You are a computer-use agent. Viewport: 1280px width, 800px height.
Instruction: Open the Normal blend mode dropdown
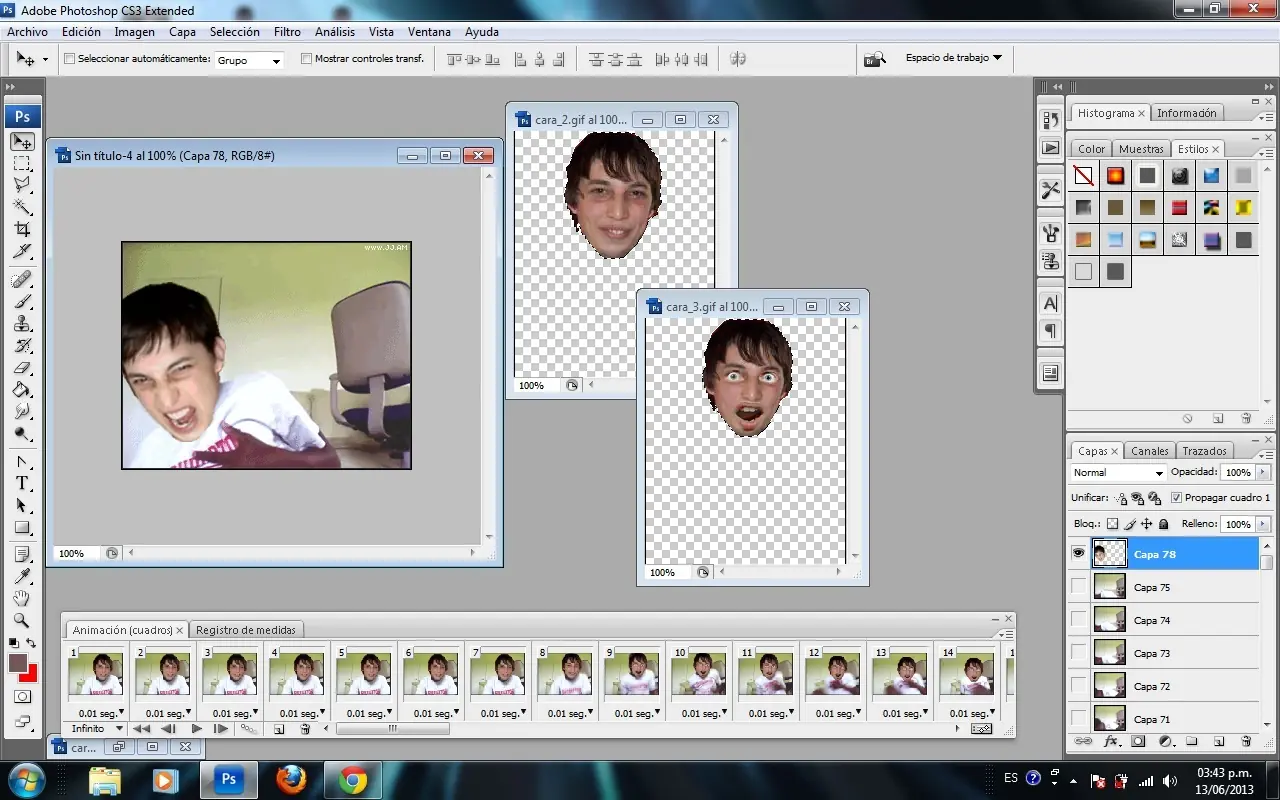pyautogui.click(x=1118, y=473)
